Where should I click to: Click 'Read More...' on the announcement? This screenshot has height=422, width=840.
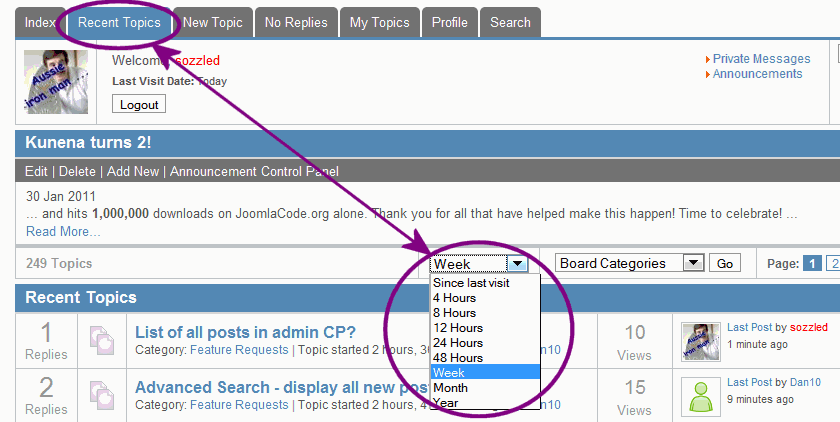coord(63,231)
